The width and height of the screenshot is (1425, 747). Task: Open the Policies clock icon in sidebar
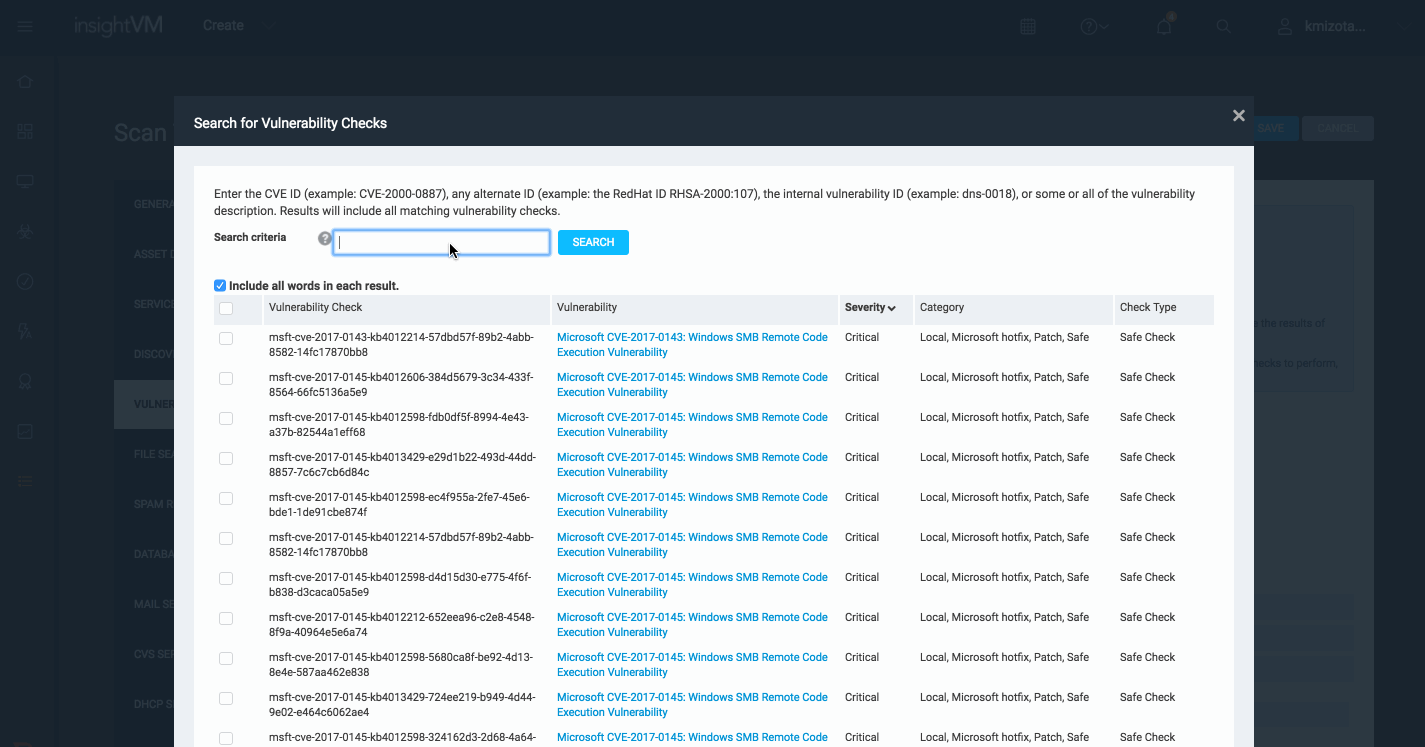(x=24, y=281)
